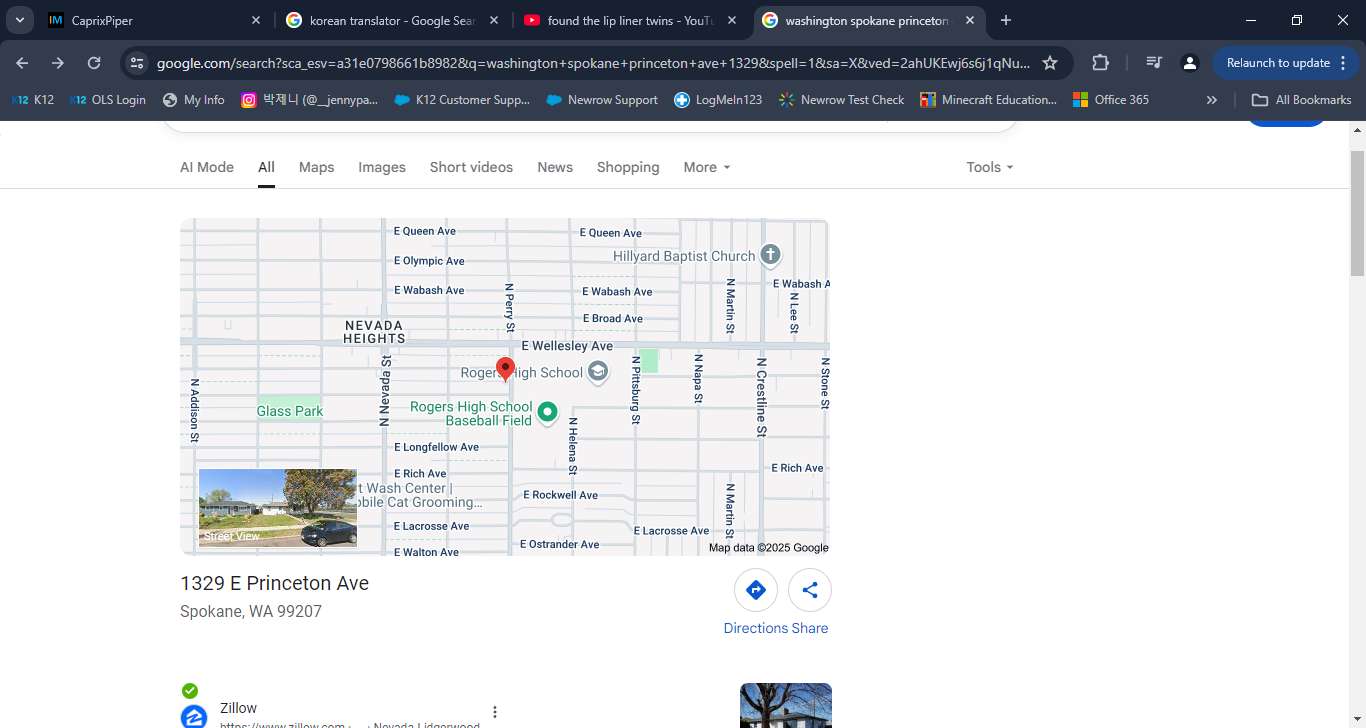Image resolution: width=1366 pixels, height=728 pixels.
Task: Click Relaunch to update button
Action: (x=1278, y=63)
